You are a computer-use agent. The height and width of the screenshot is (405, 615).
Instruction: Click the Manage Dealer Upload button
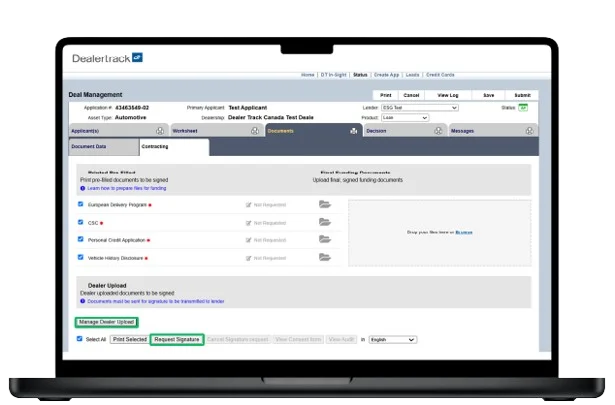pyautogui.click(x=106, y=322)
